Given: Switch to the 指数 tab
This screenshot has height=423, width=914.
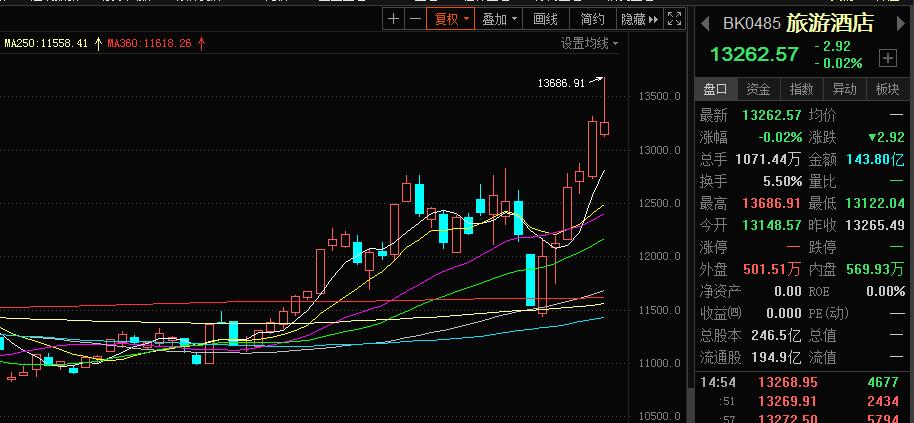Looking at the screenshot, I should [x=801, y=89].
